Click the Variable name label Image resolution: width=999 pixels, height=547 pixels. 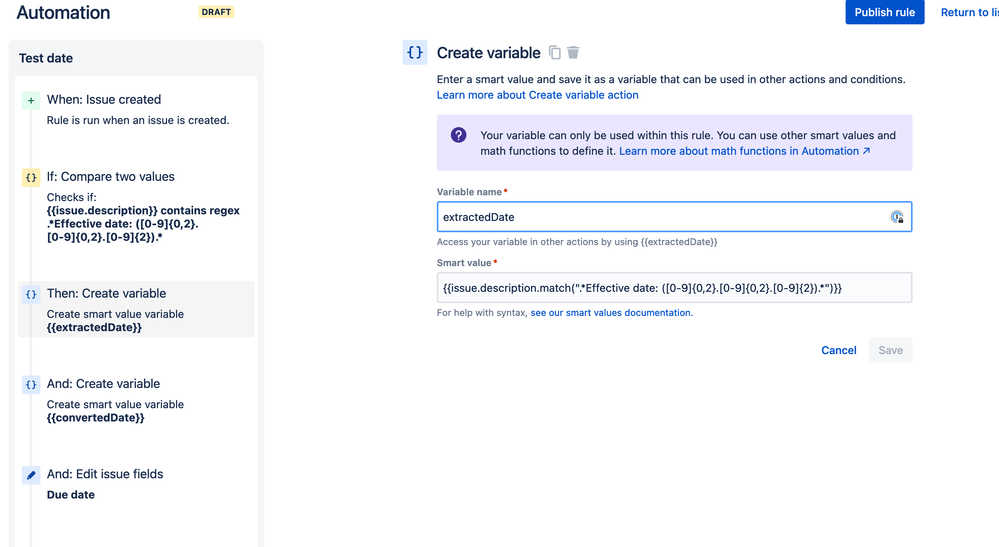472,192
